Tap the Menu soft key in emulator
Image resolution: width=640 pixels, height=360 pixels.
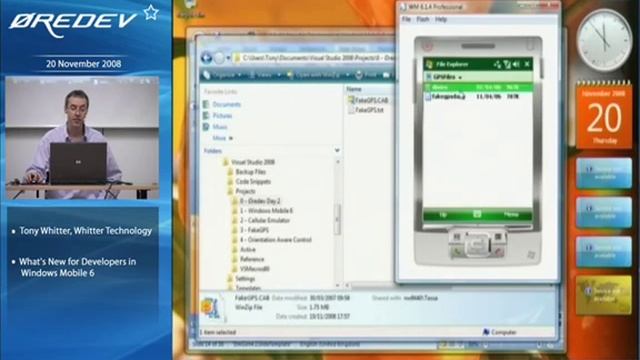511,215
